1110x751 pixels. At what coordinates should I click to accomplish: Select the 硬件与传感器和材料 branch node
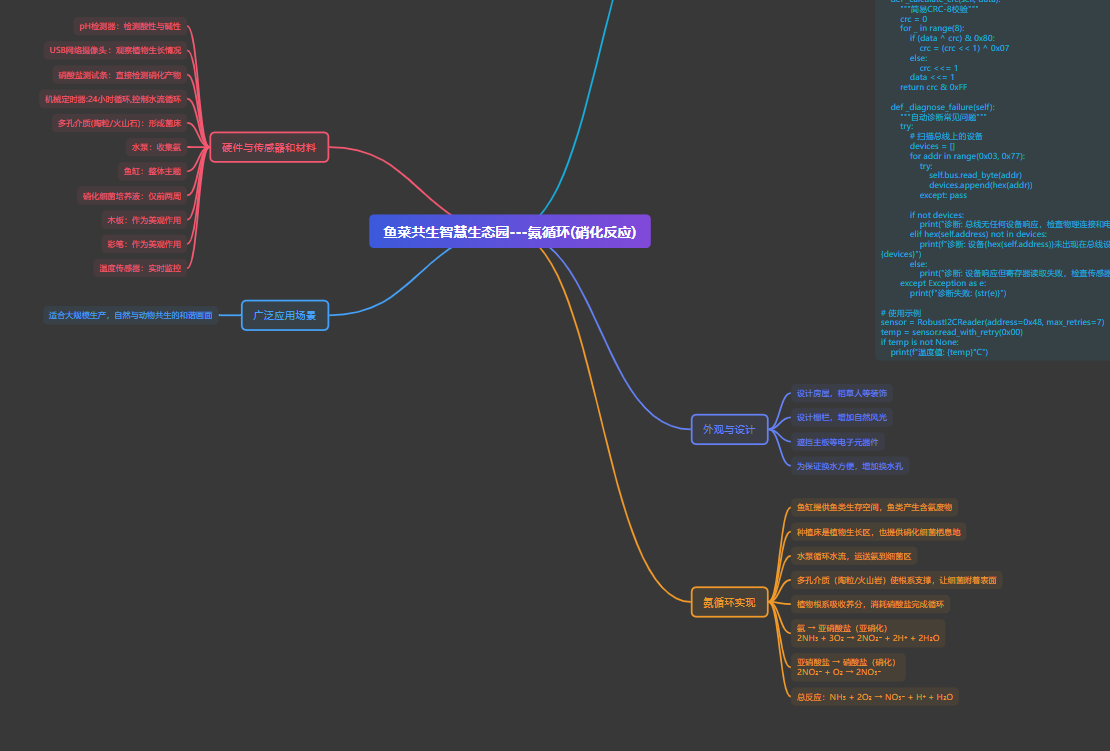pyautogui.click(x=269, y=148)
